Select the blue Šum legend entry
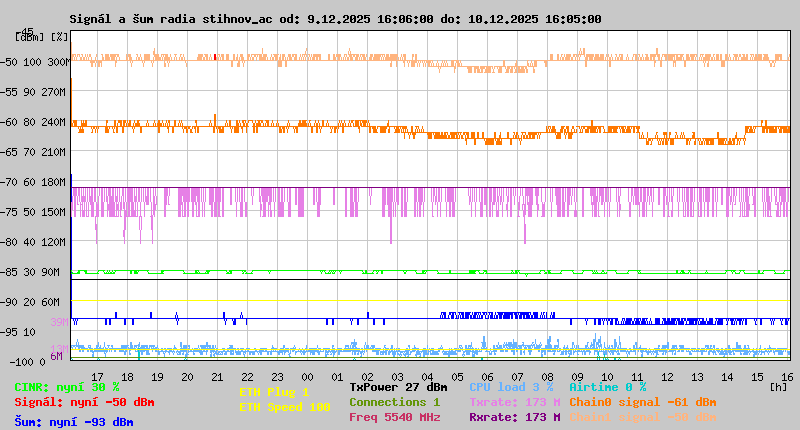This screenshot has height=430, width=800. pos(74,421)
